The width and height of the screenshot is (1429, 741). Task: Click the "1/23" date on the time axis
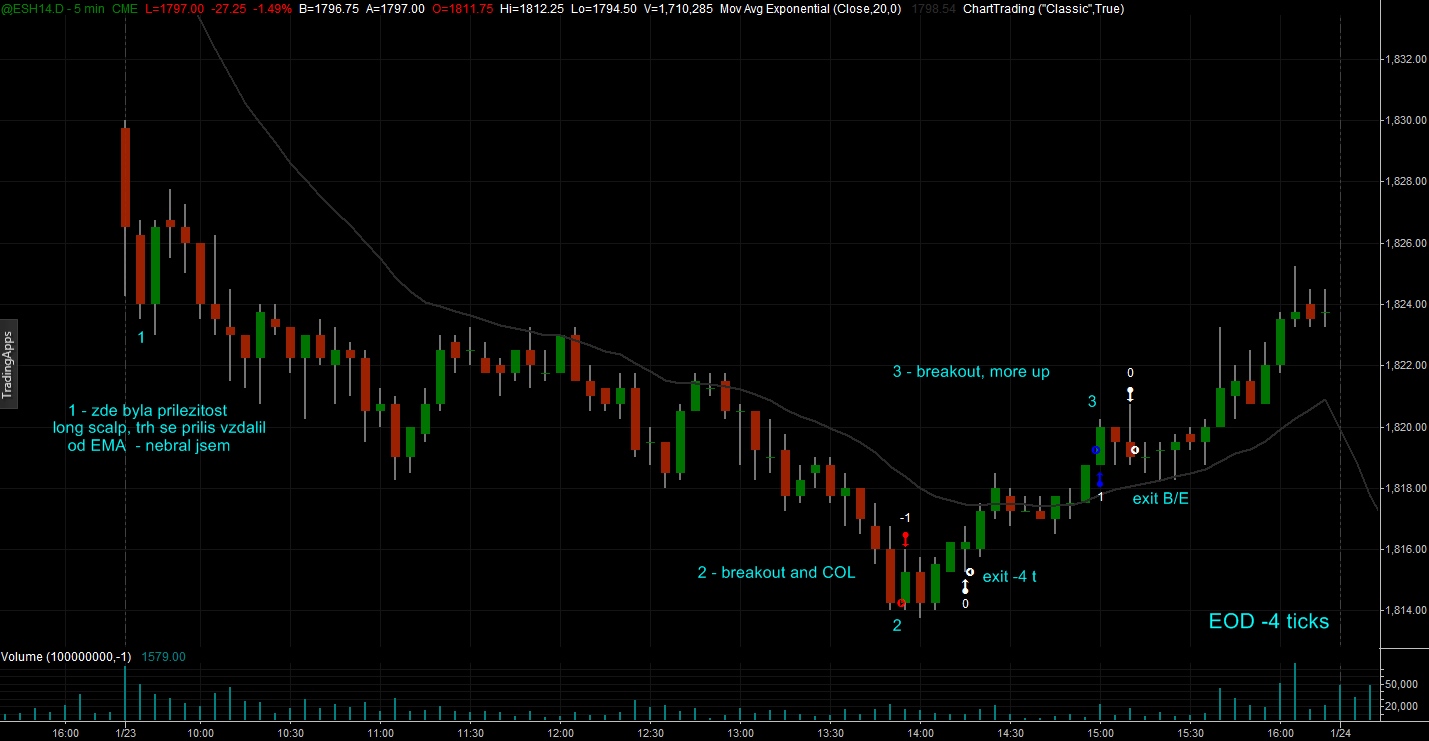(125, 732)
